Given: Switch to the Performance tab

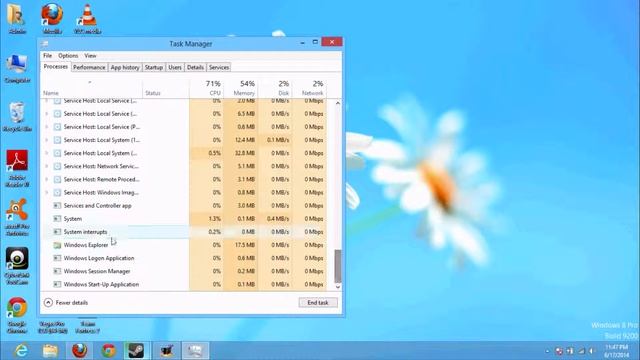Looking at the screenshot, I should [x=89, y=67].
